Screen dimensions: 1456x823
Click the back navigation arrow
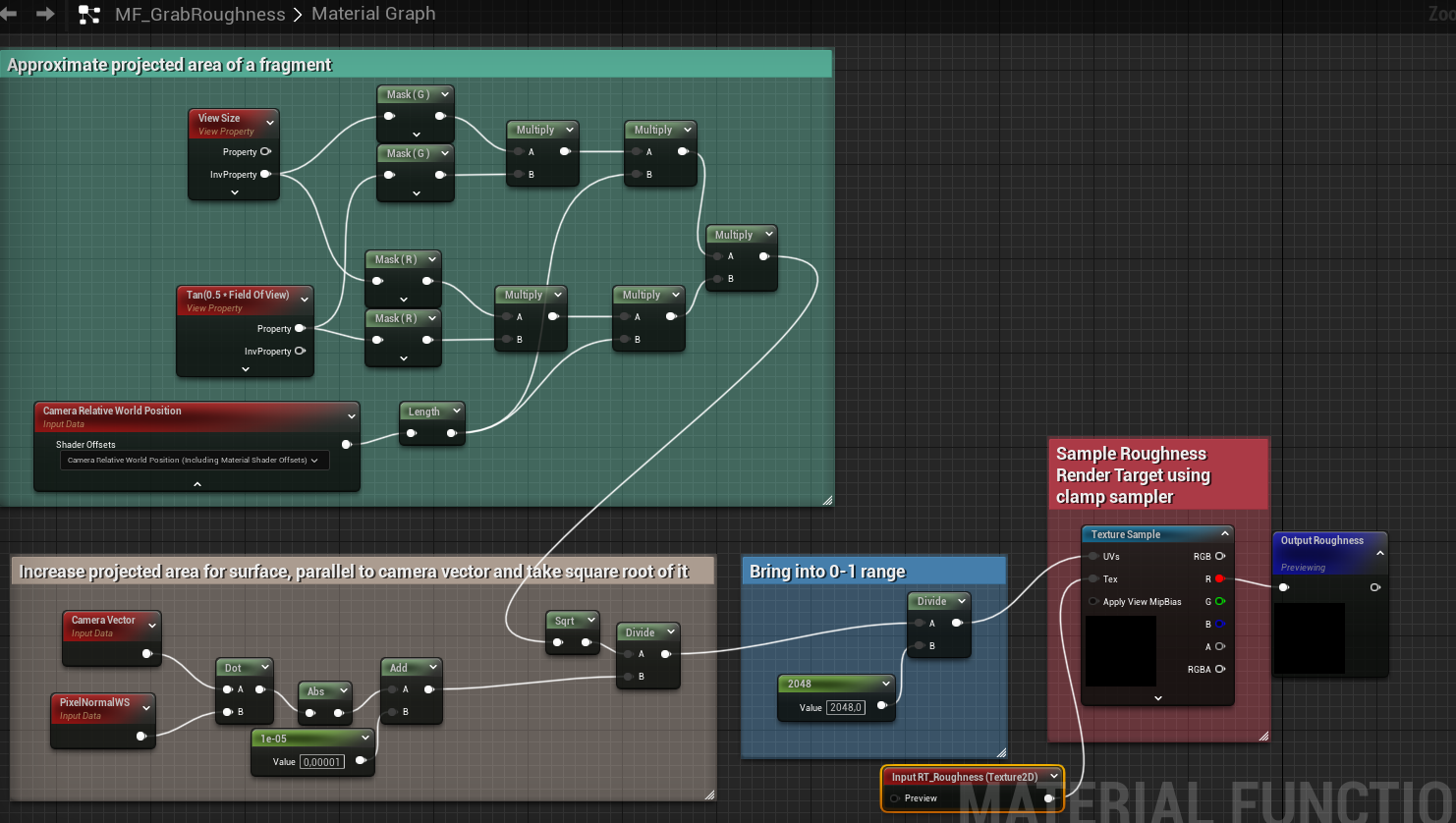click(x=9, y=14)
